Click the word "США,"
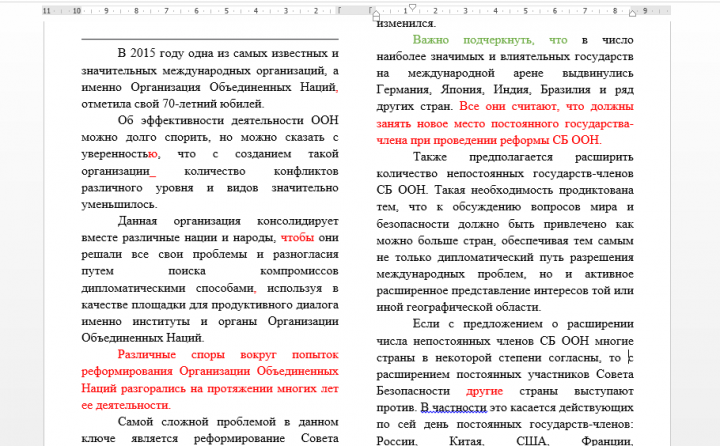Screen dimensions: 720x446 click(x=533, y=440)
